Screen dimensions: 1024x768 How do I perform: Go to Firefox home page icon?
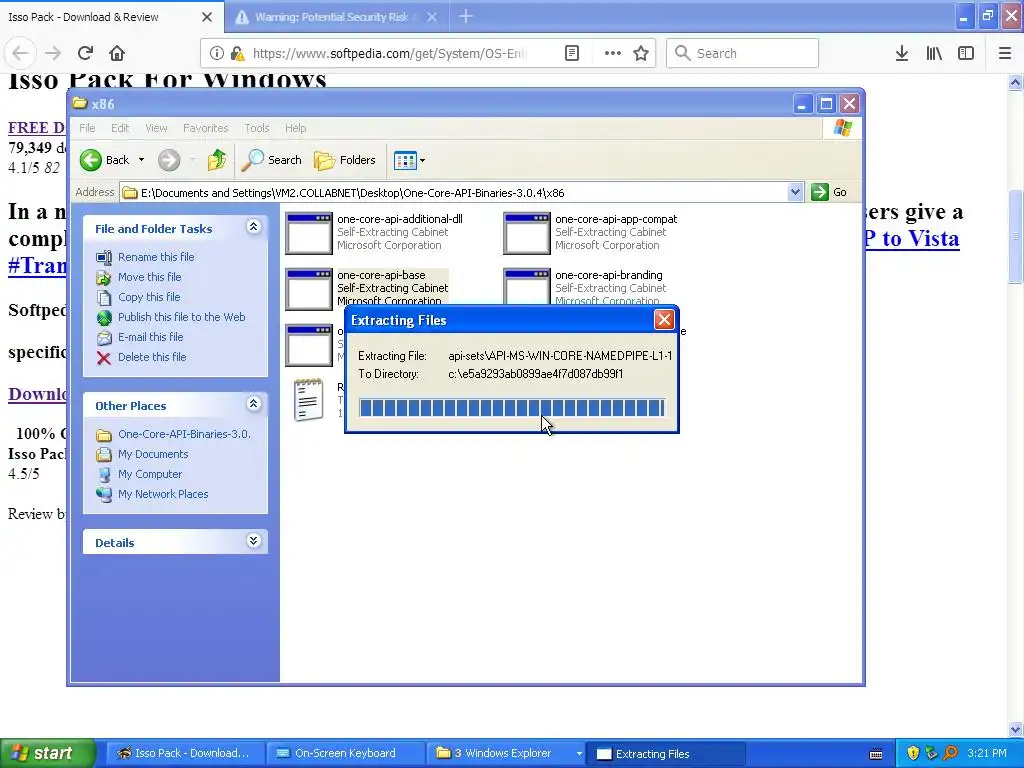[x=117, y=54]
